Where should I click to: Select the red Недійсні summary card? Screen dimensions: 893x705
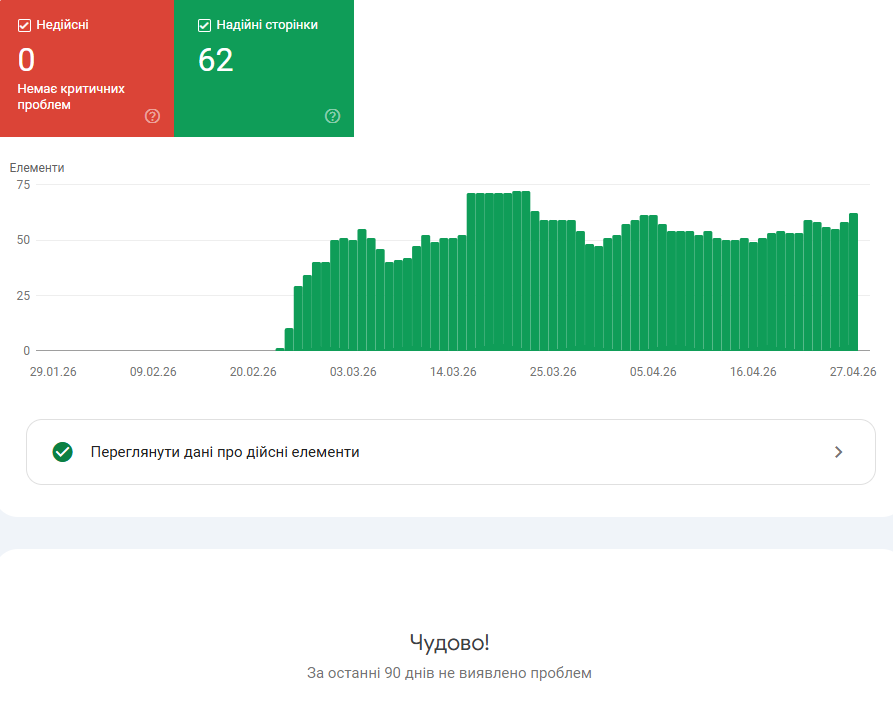[87, 68]
